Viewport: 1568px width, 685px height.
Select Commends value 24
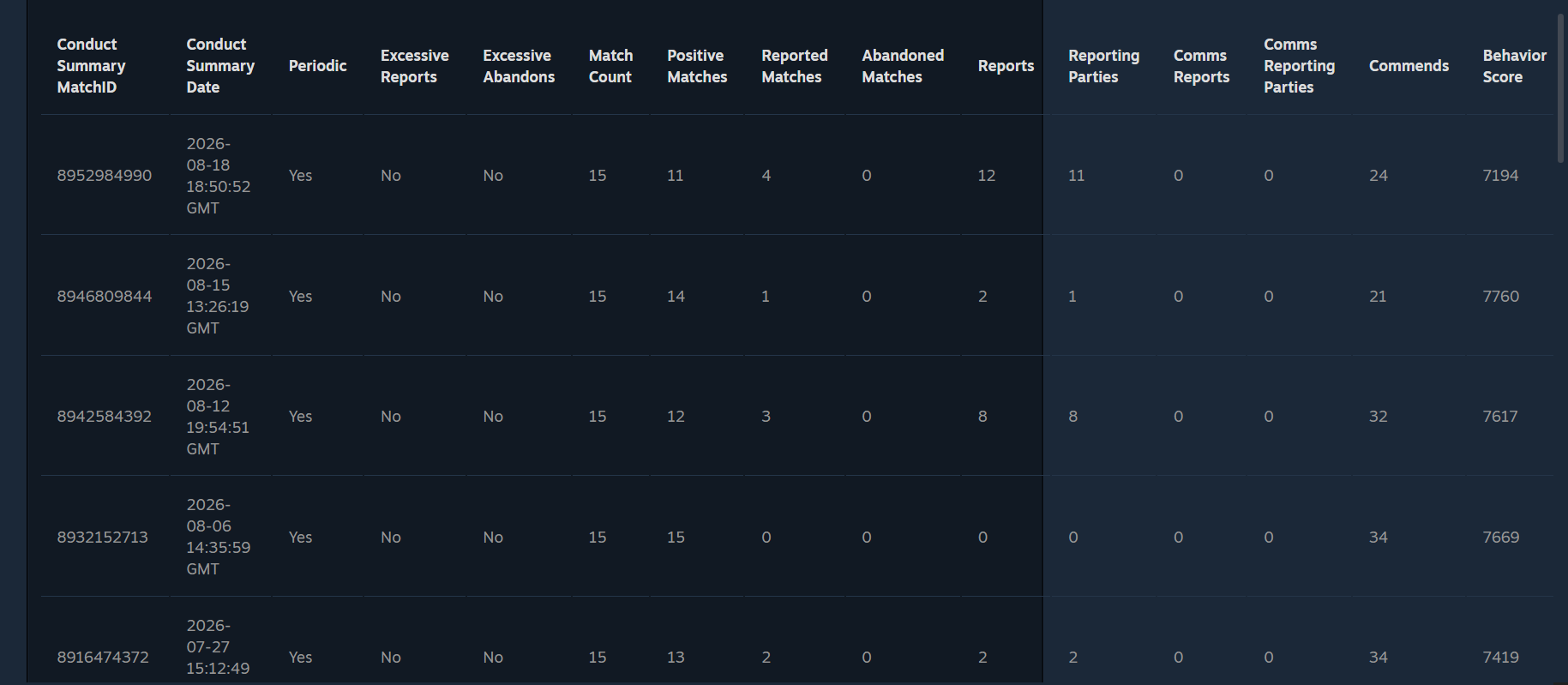[x=1379, y=175]
